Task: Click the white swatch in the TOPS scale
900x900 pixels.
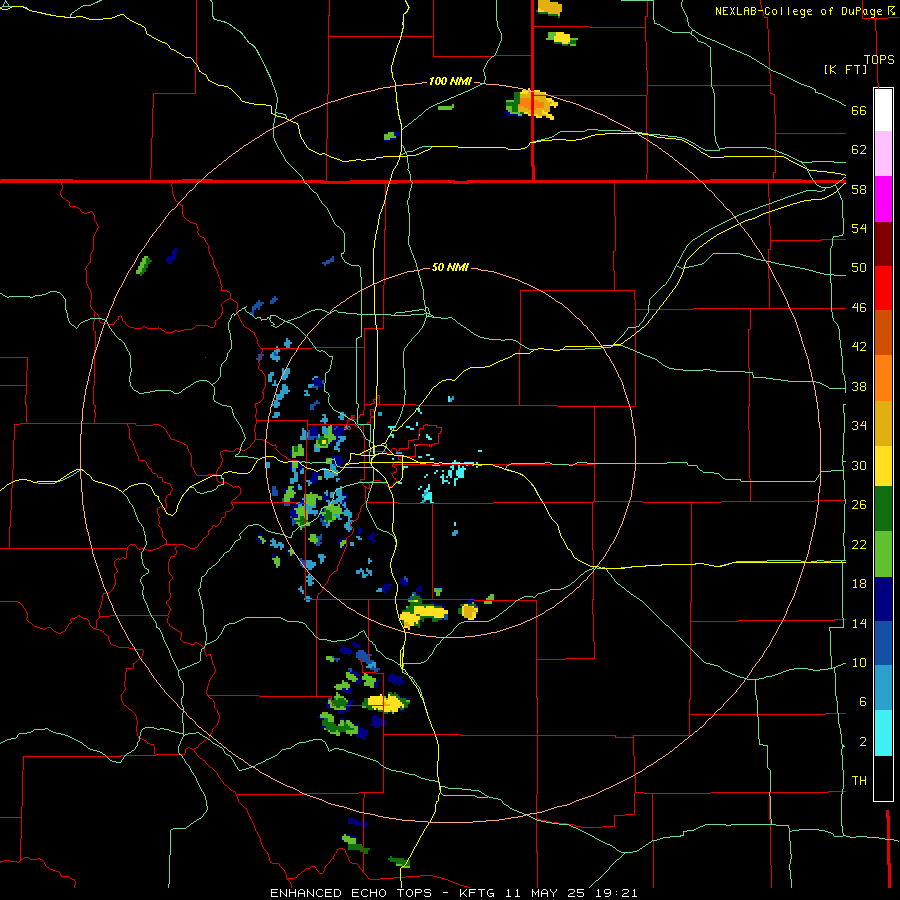Action: pos(883,110)
